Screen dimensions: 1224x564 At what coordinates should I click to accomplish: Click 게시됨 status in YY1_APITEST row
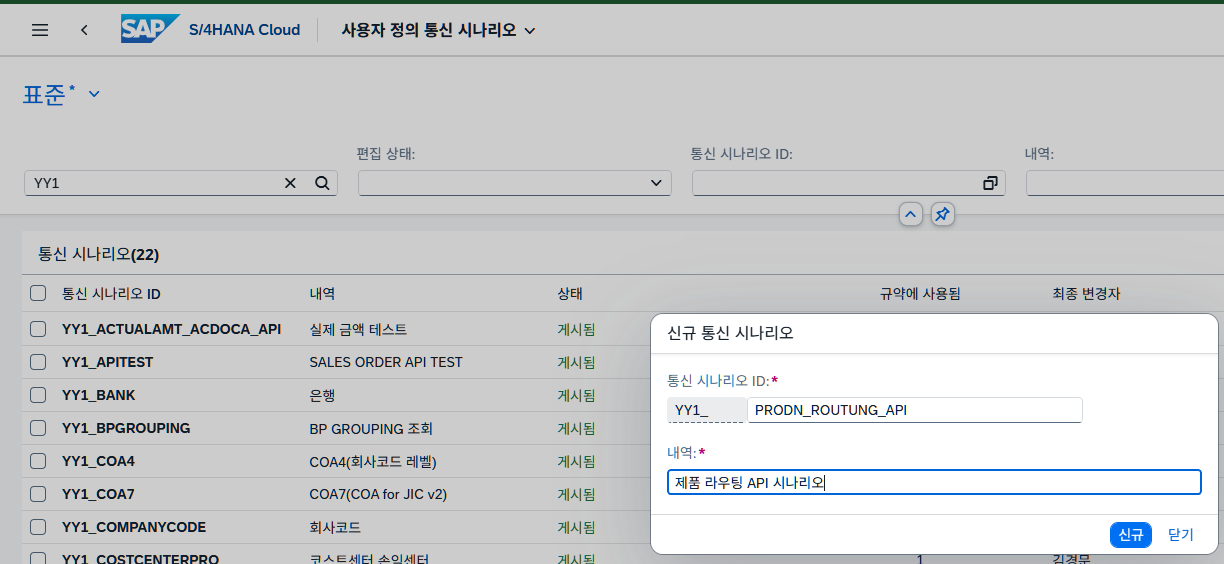coord(576,361)
